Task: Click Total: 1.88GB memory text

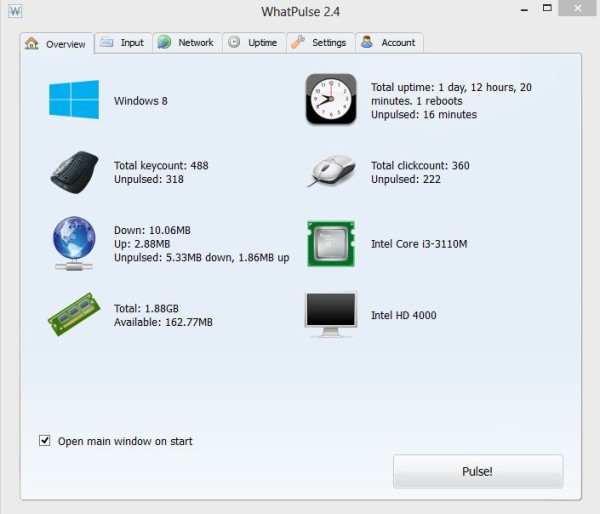Action: (x=146, y=308)
